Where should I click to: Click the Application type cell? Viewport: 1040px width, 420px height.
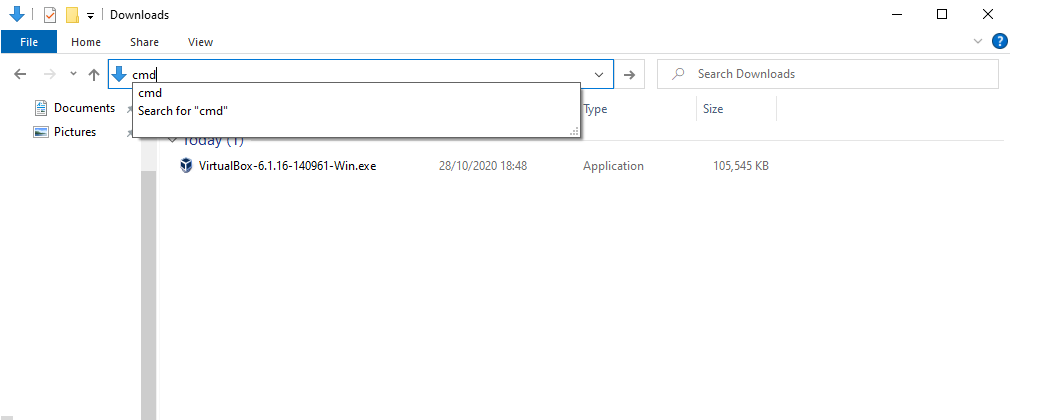613,166
